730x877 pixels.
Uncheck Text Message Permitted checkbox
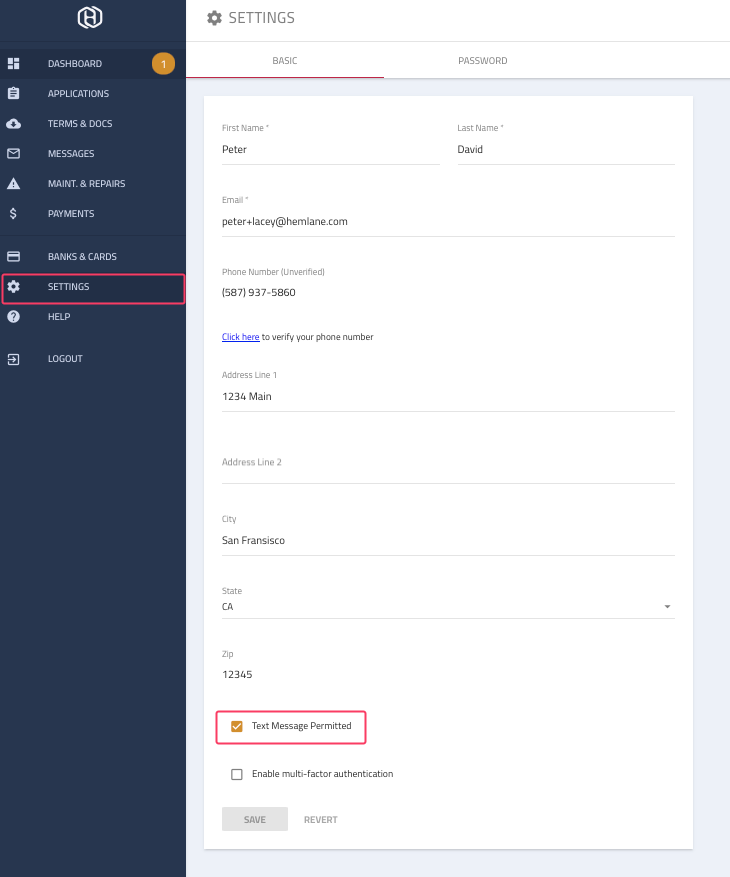pyautogui.click(x=237, y=726)
